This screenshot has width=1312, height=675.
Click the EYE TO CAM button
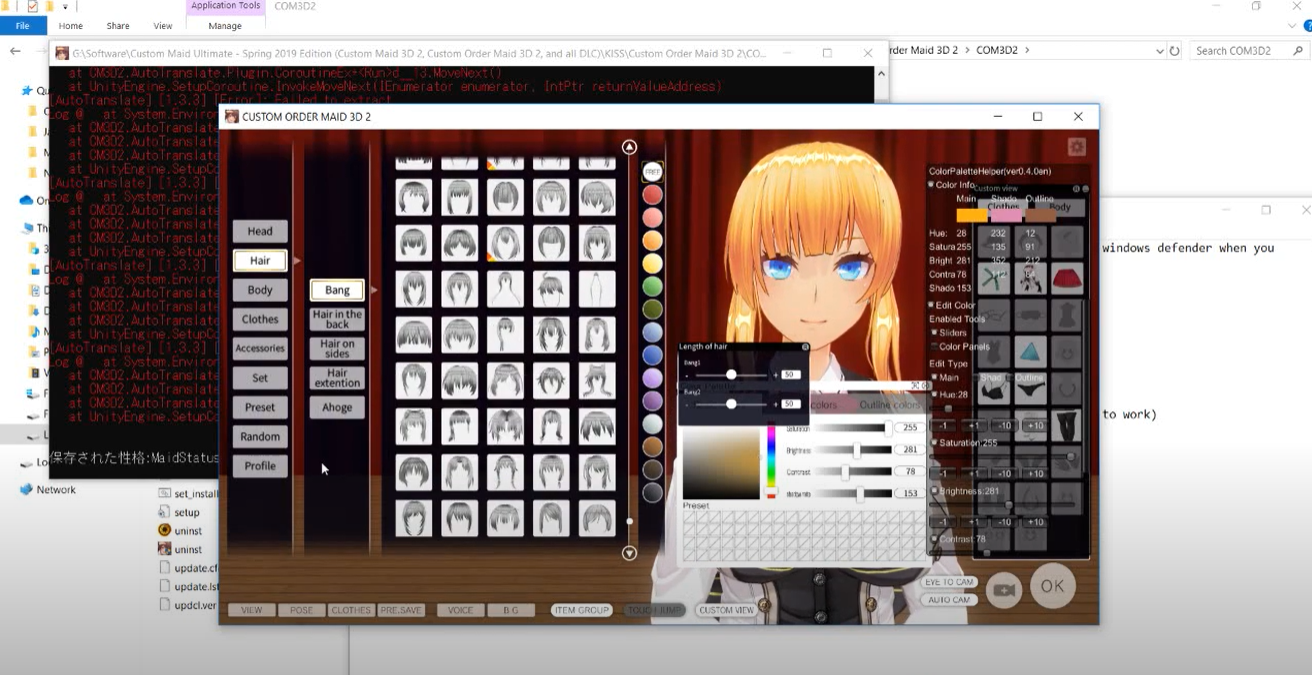(949, 582)
